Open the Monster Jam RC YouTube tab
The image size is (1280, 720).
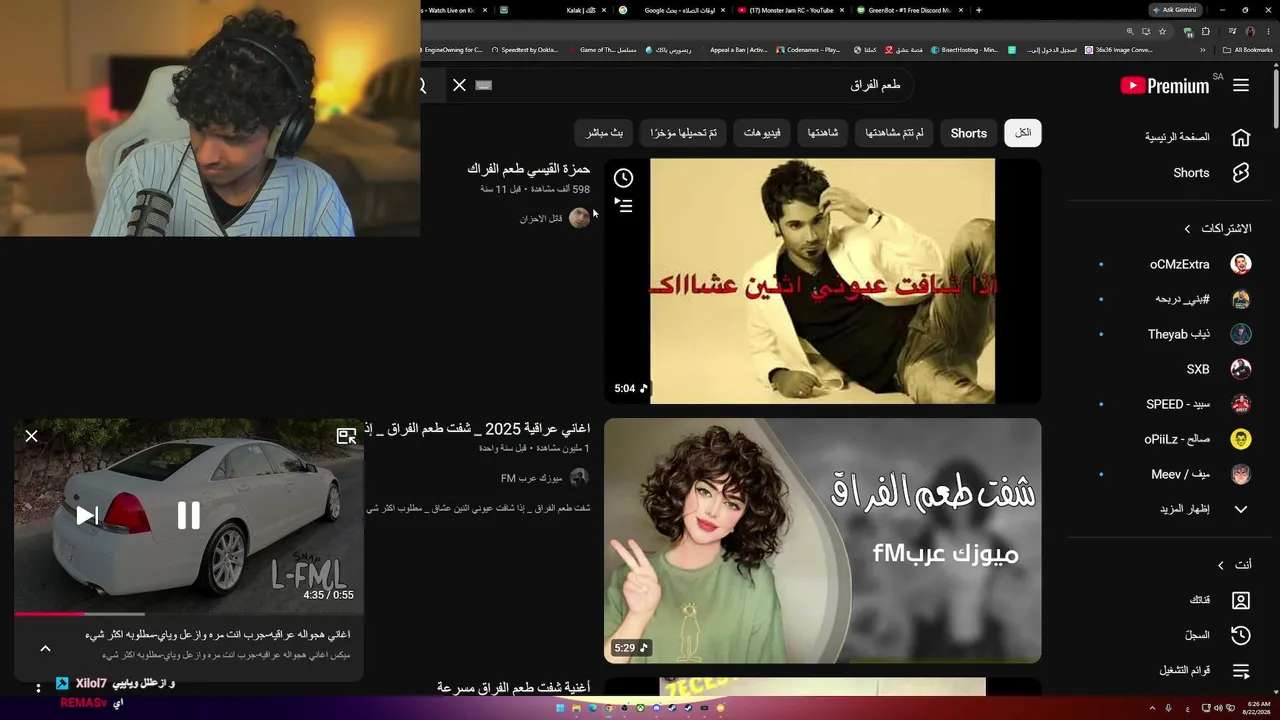(789, 10)
